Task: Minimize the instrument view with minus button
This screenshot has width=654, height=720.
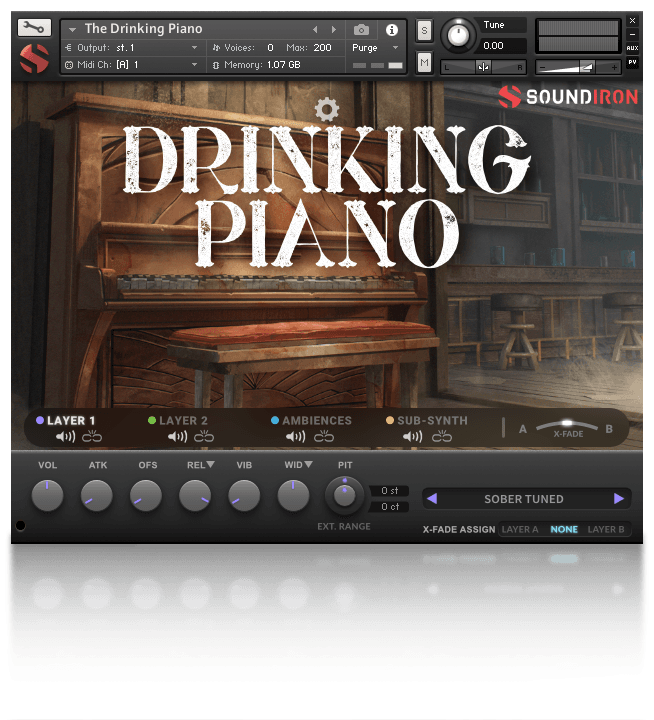Action: (632, 34)
